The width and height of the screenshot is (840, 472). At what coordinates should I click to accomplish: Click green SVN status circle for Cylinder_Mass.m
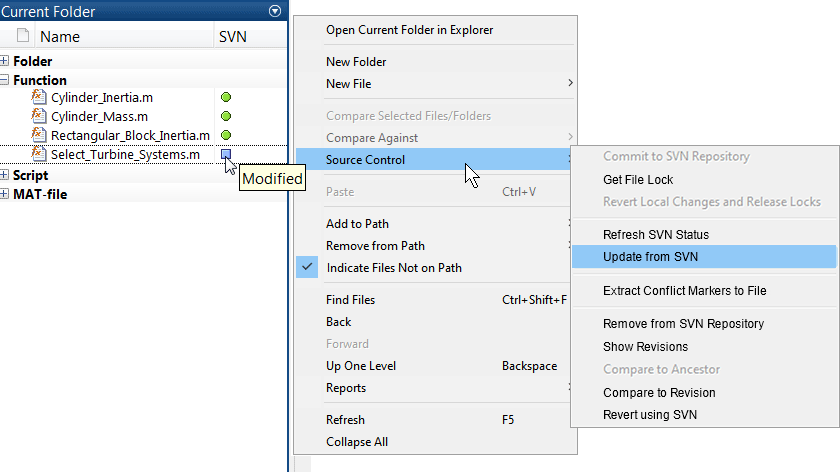tap(226, 116)
